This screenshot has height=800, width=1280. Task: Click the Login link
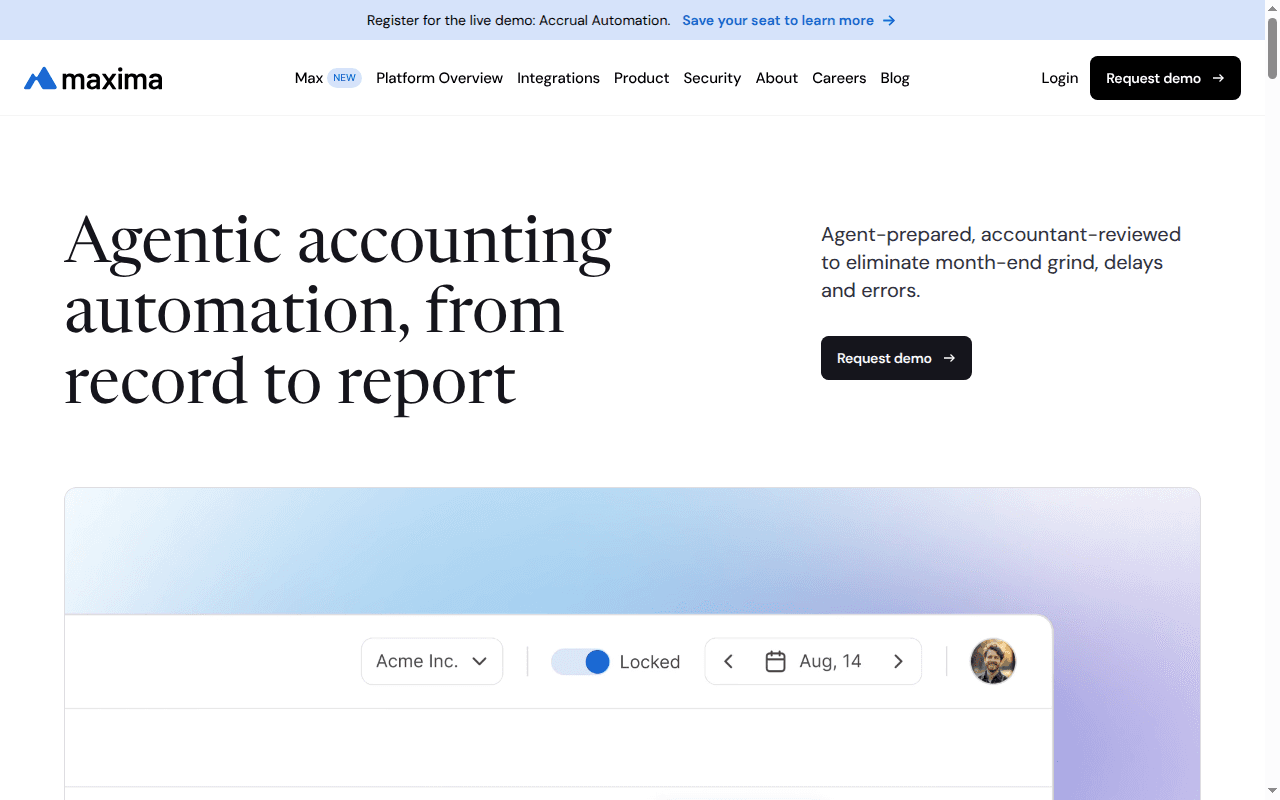coord(1059,78)
